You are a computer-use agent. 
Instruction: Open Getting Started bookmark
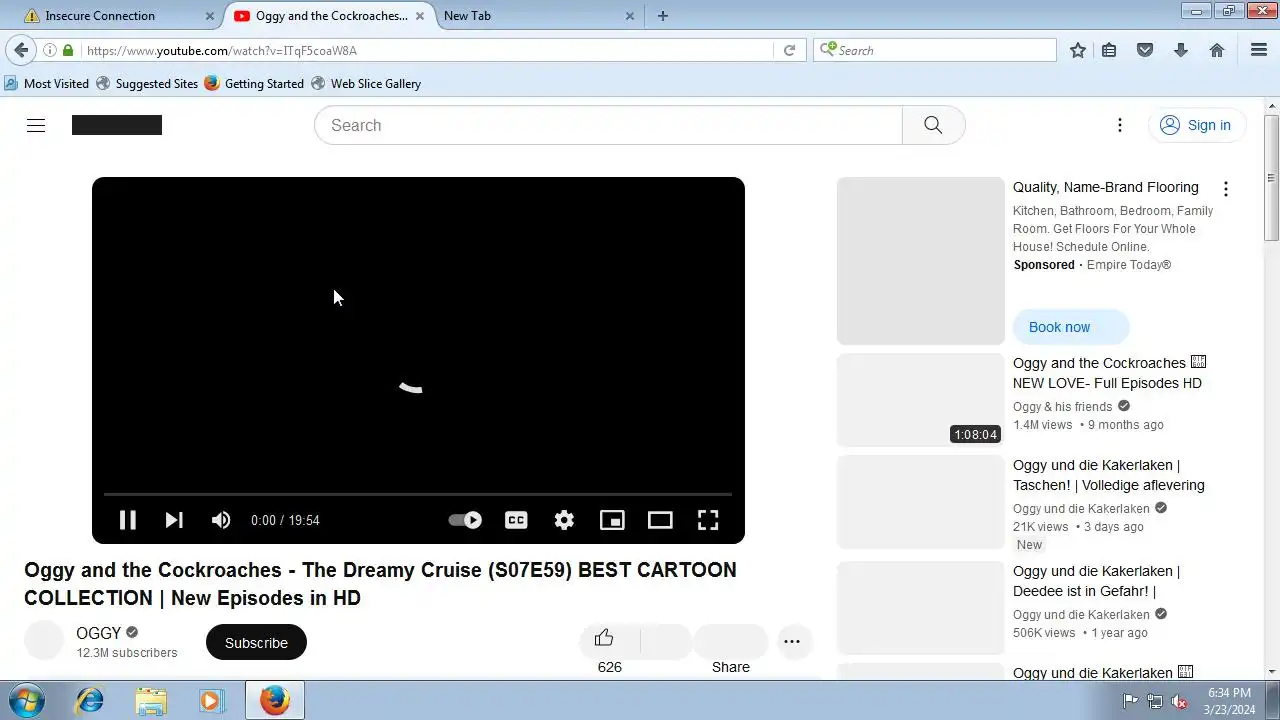point(254,84)
